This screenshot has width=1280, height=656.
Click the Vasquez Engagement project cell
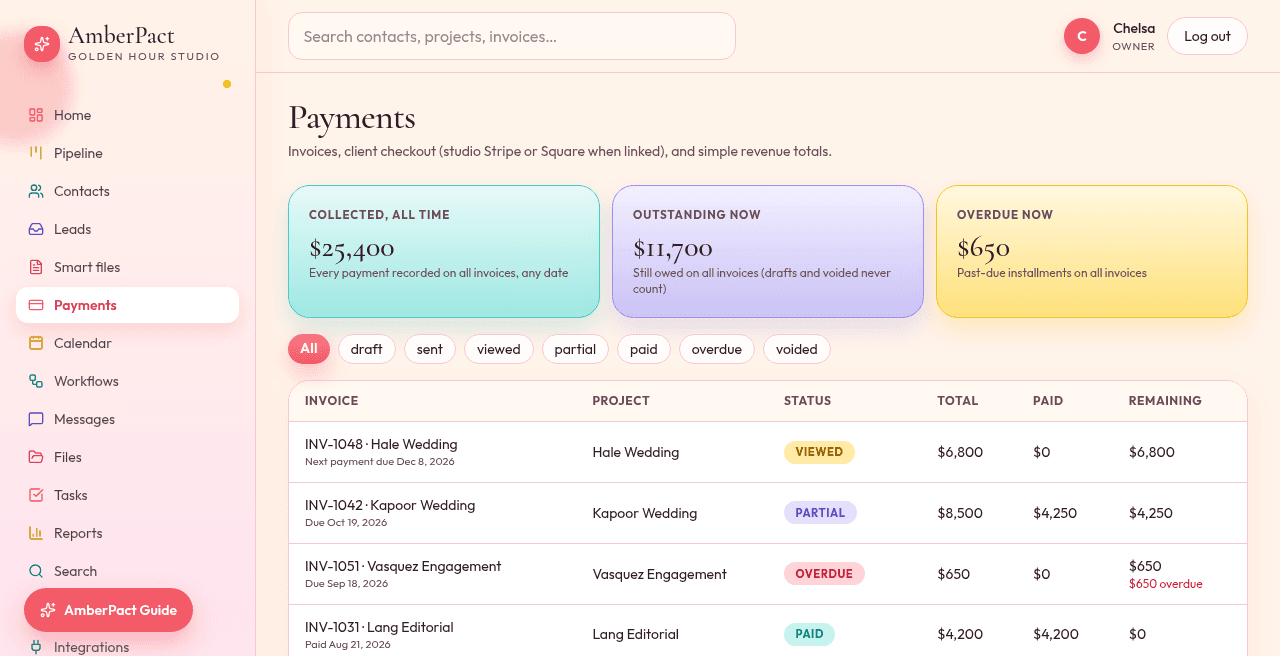coord(659,574)
